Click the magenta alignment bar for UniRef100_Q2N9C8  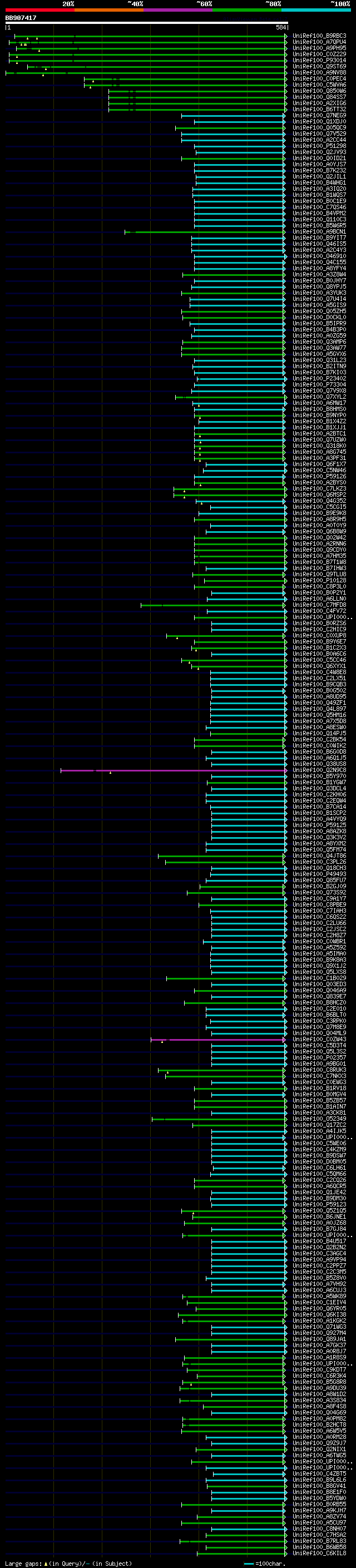(x=174, y=770)
